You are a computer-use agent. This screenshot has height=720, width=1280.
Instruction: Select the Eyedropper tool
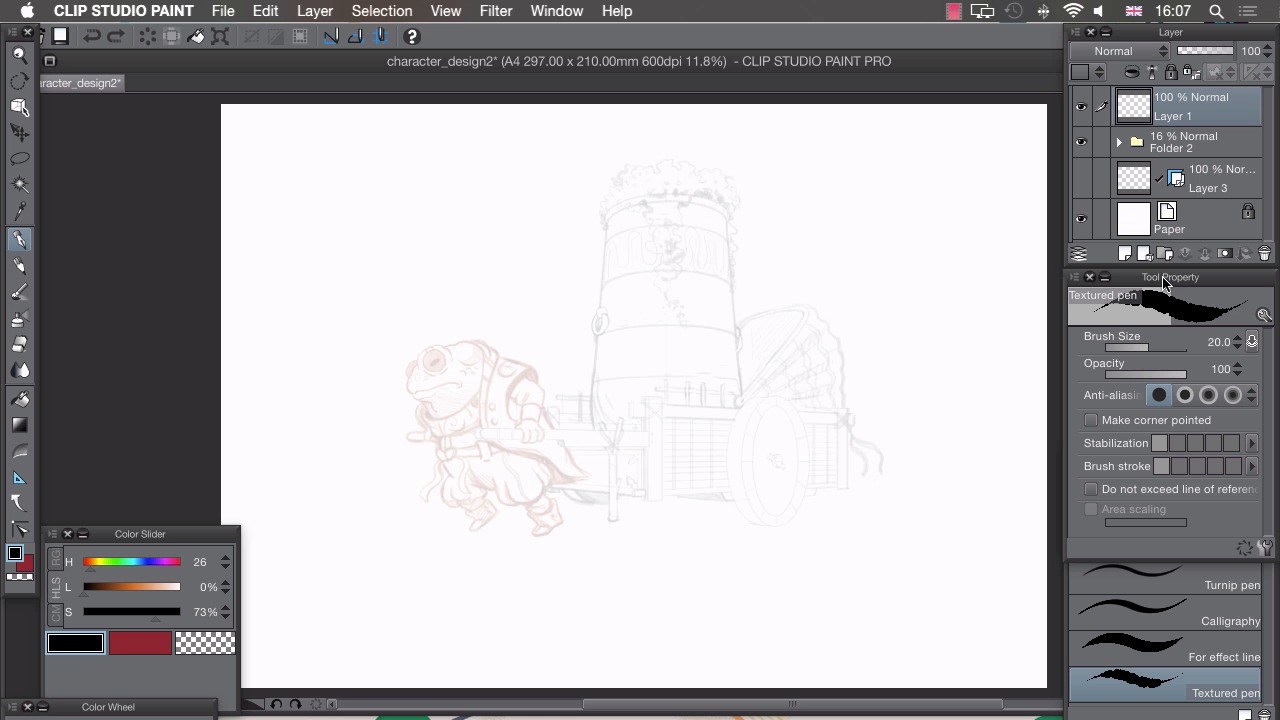pyautogui.click(x=19, y=211)
